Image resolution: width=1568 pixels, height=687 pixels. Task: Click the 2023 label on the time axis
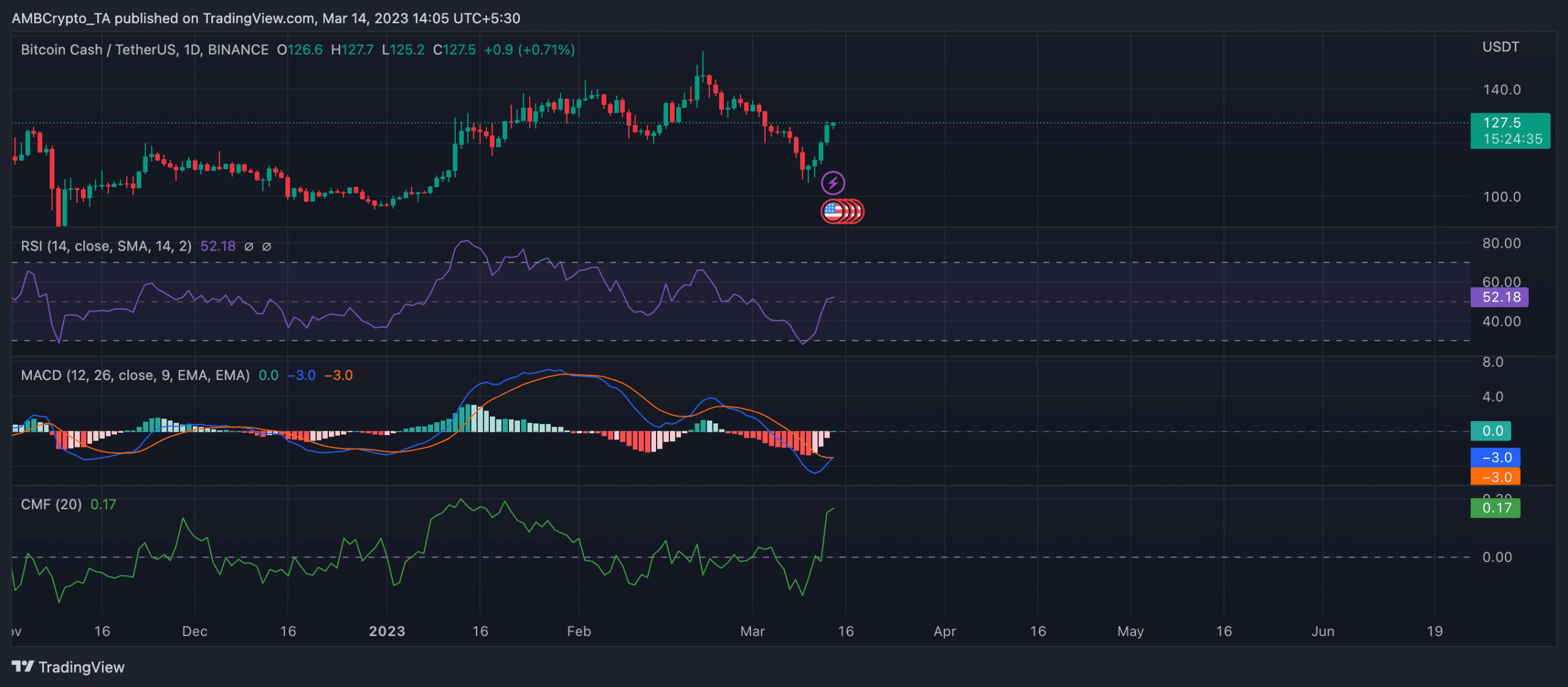[x=387, y=631]
